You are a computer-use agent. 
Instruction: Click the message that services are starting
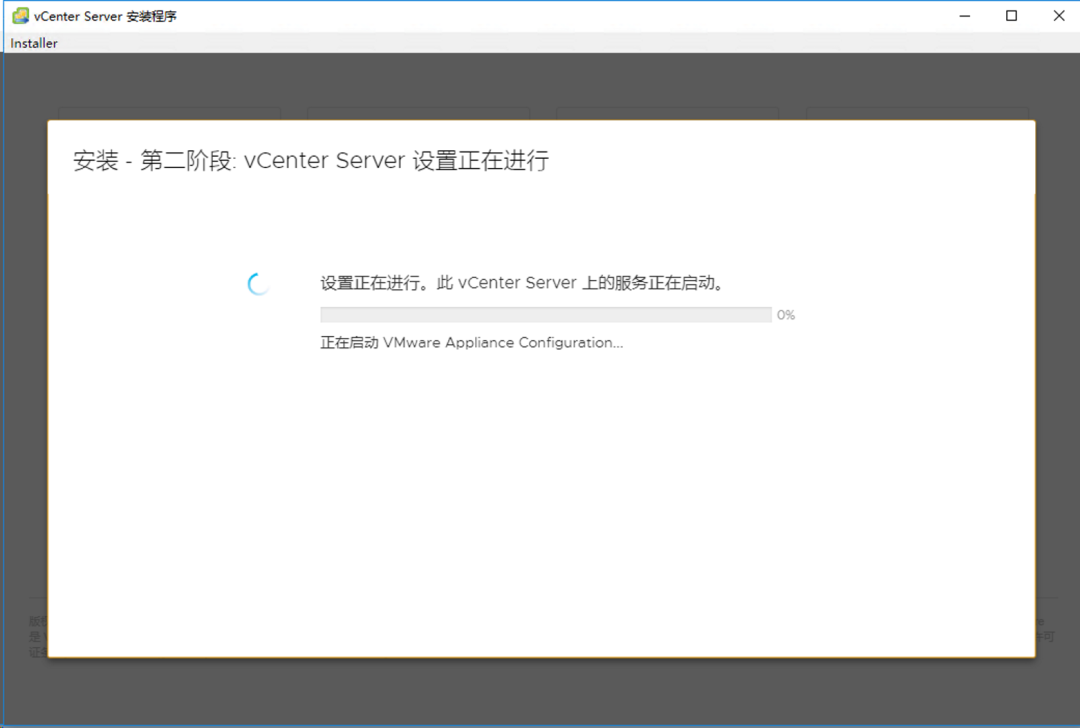point(523,282)
